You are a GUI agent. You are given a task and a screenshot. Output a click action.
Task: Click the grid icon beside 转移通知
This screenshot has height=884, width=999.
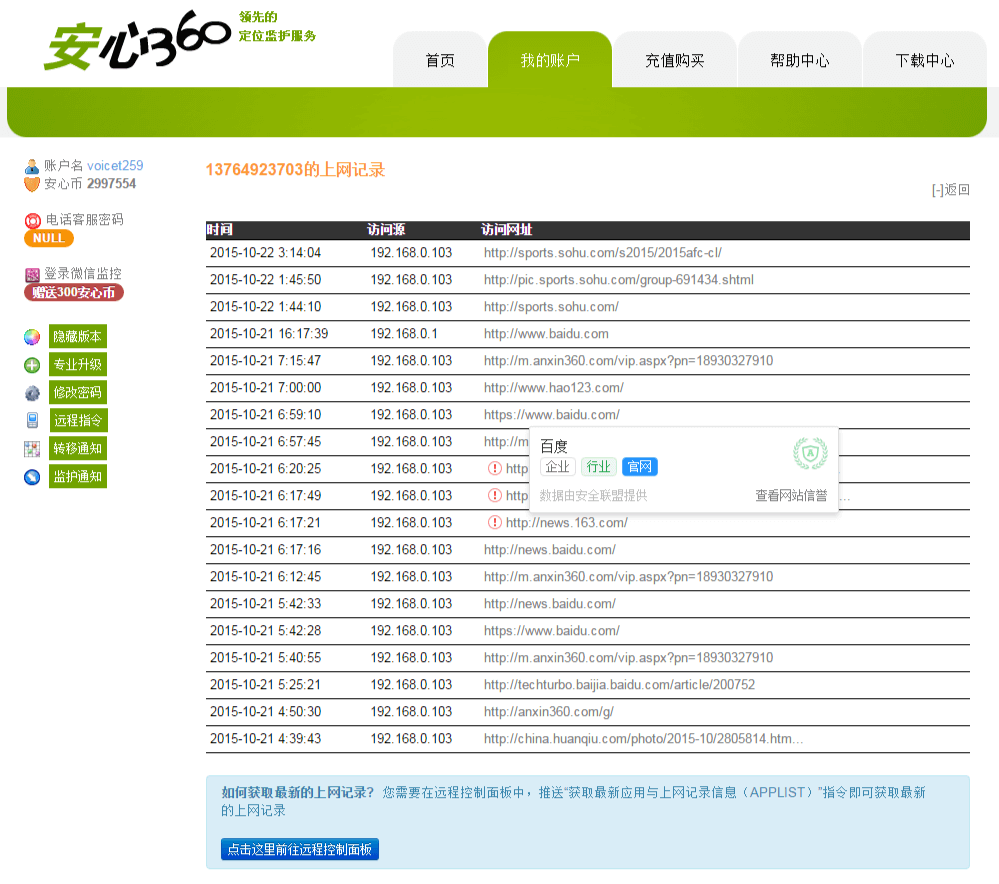click(32, 449)
